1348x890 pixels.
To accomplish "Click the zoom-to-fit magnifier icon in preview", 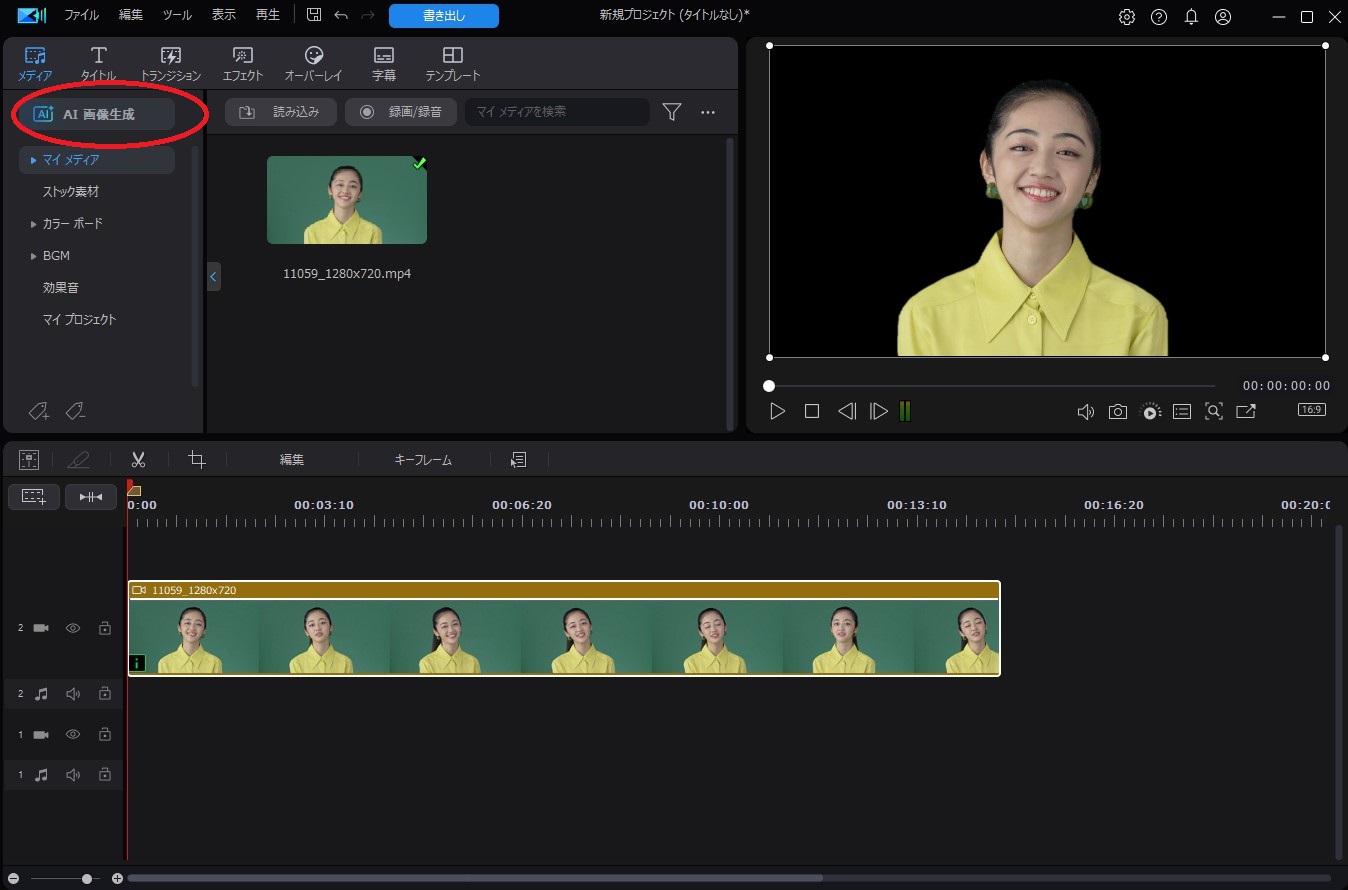I will pyautogui.click(x=1213, y=411).
